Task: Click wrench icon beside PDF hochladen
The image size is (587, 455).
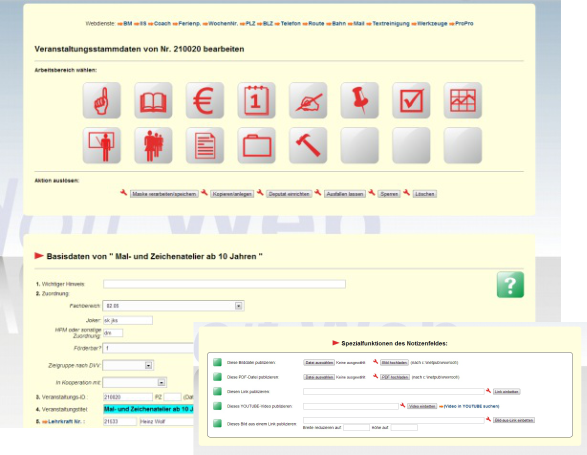Action: (375, 376)
